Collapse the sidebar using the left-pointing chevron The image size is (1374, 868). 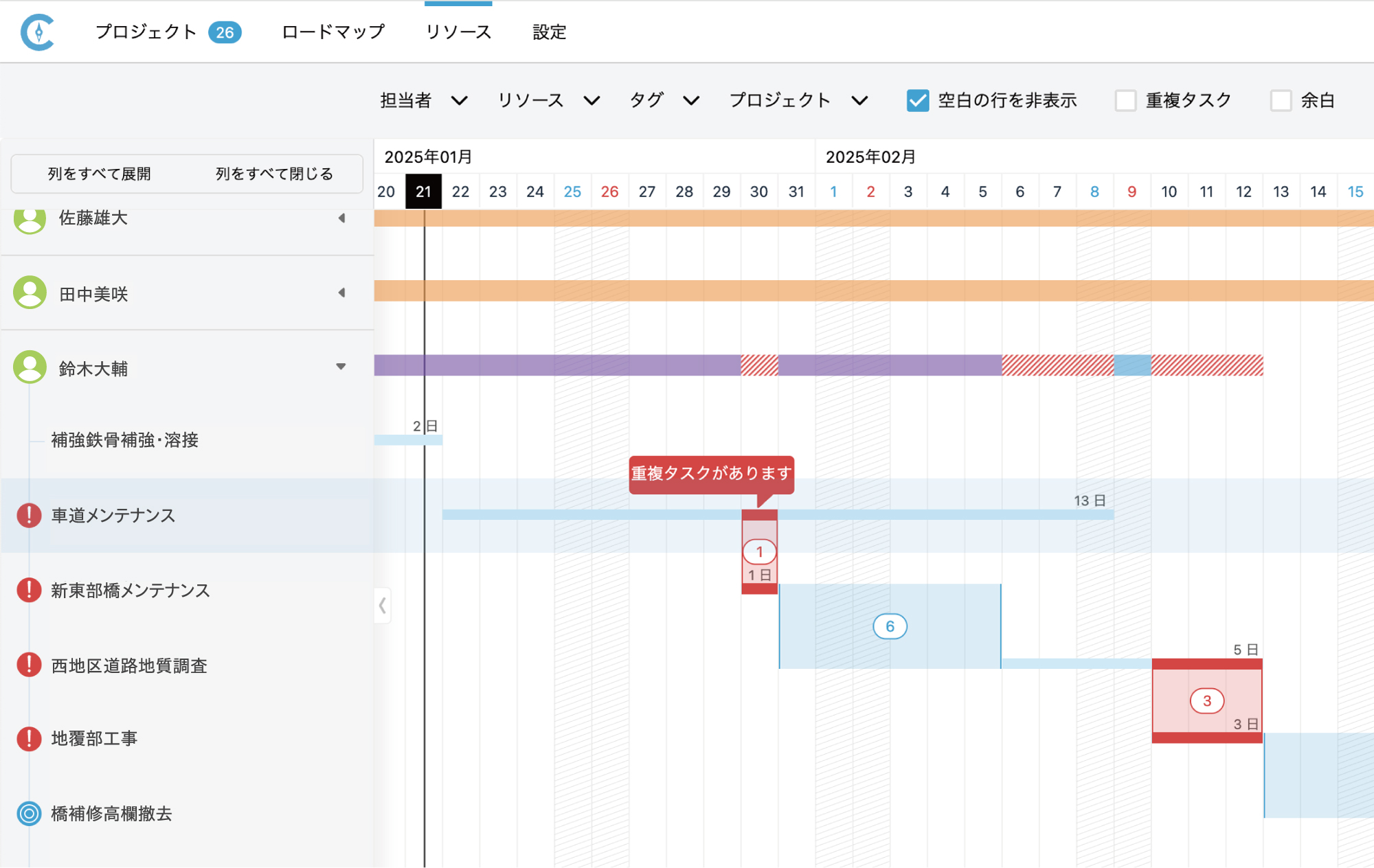pyautogui.click(x=383, y=606)
